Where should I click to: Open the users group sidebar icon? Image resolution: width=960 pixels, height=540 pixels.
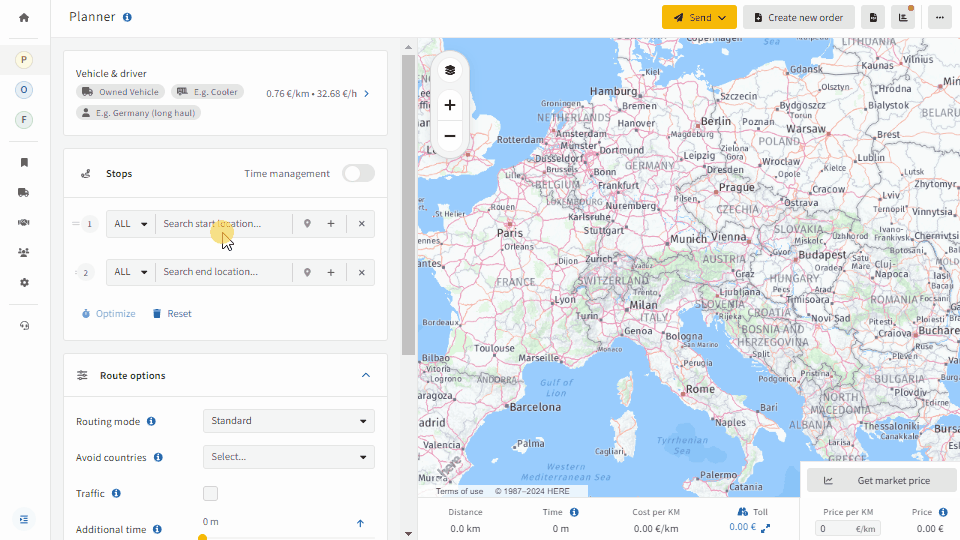coord(24,252)
